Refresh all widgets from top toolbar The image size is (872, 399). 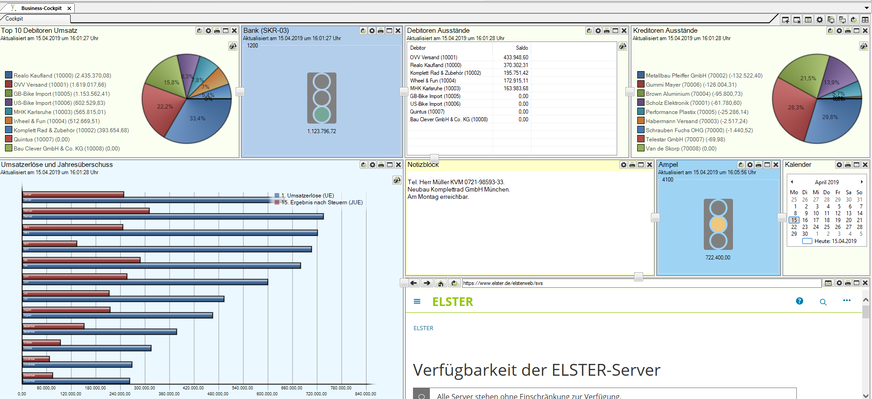(x=854, y=19)
